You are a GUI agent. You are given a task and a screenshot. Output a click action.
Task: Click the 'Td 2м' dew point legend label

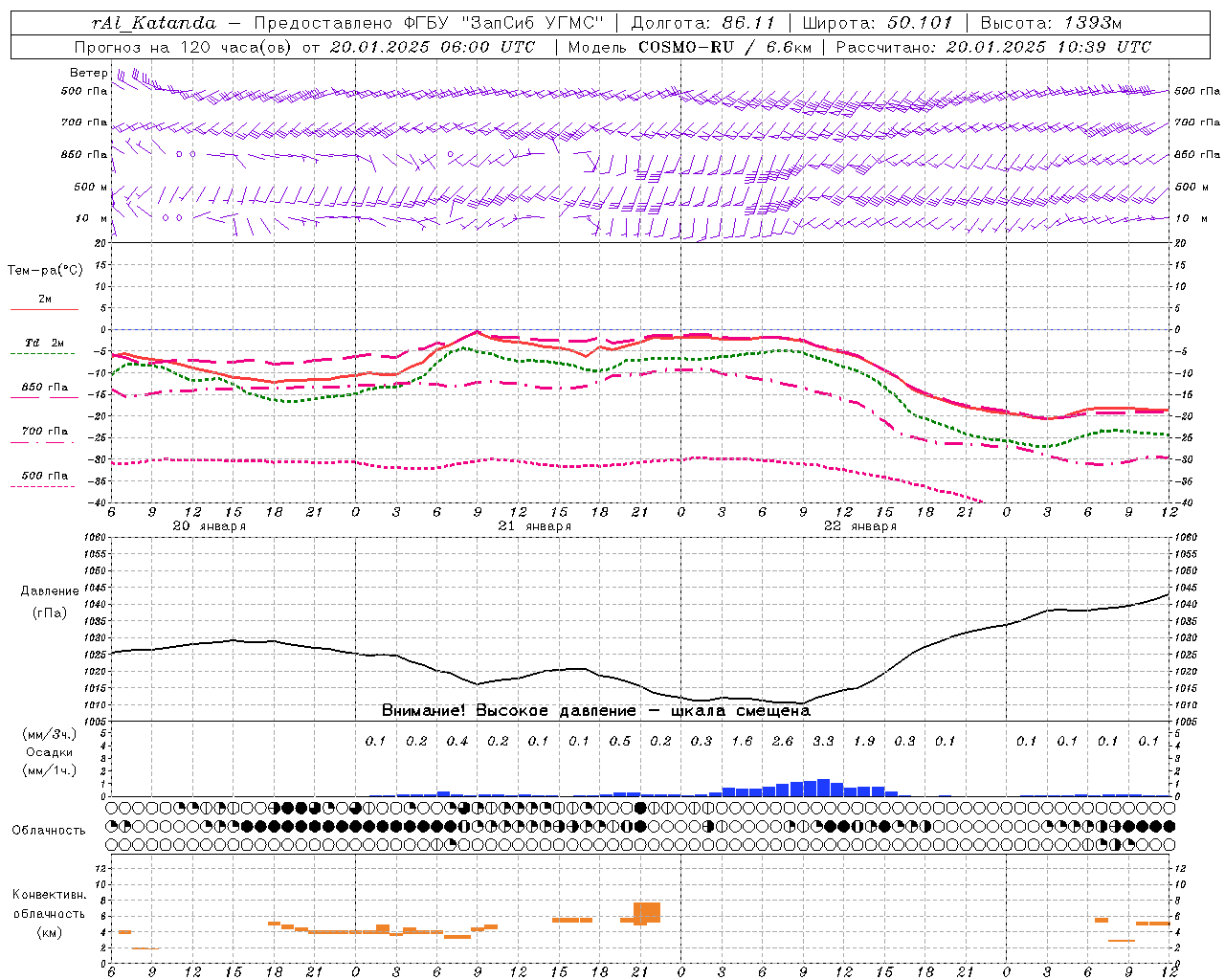[x=45, y=343]
